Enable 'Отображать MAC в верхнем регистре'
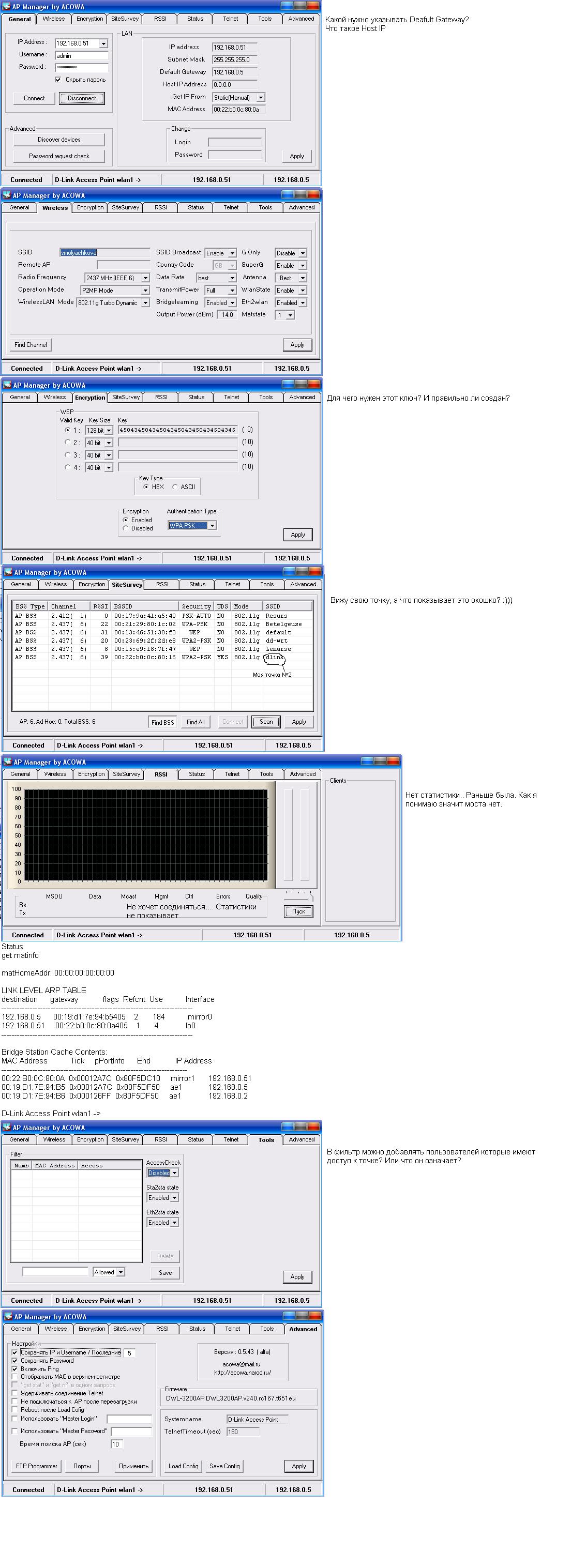 pos(14,1377)
